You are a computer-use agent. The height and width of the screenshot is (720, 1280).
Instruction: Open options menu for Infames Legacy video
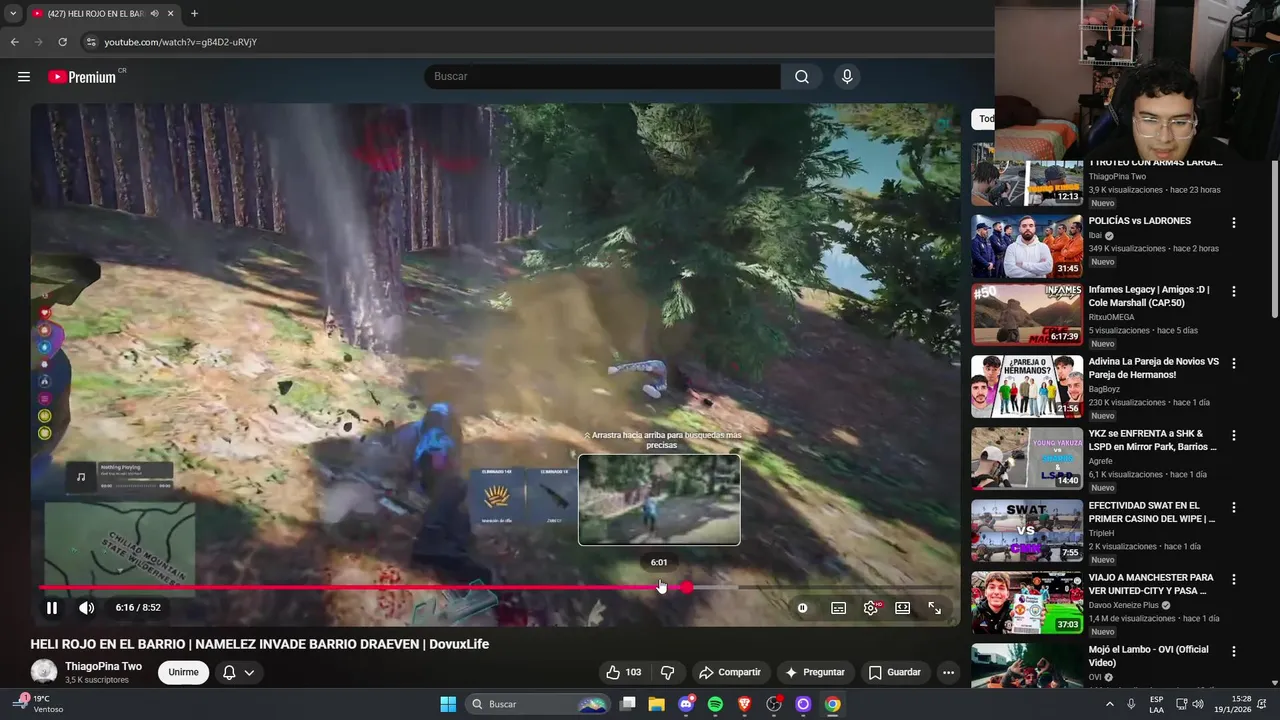click(x=1234, y=292)
